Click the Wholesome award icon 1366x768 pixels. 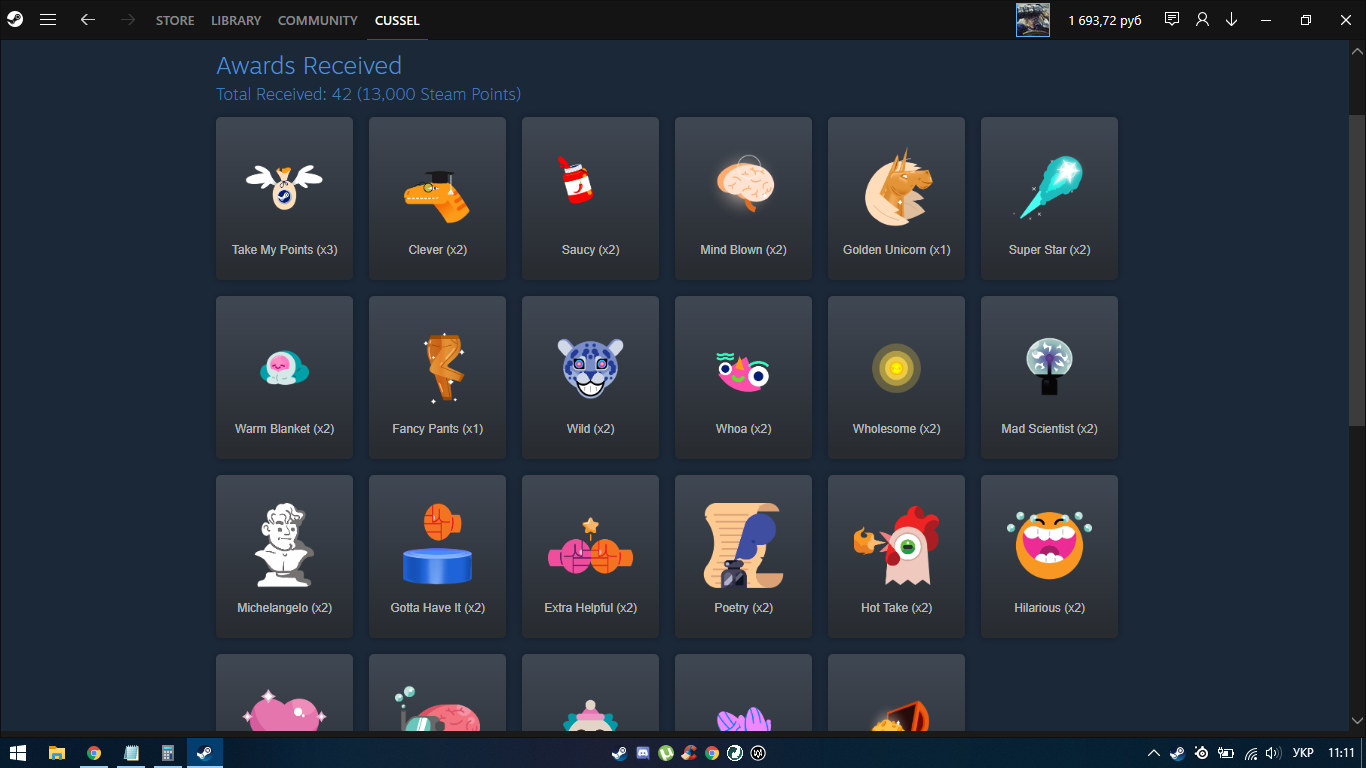[x=896, y=368]
